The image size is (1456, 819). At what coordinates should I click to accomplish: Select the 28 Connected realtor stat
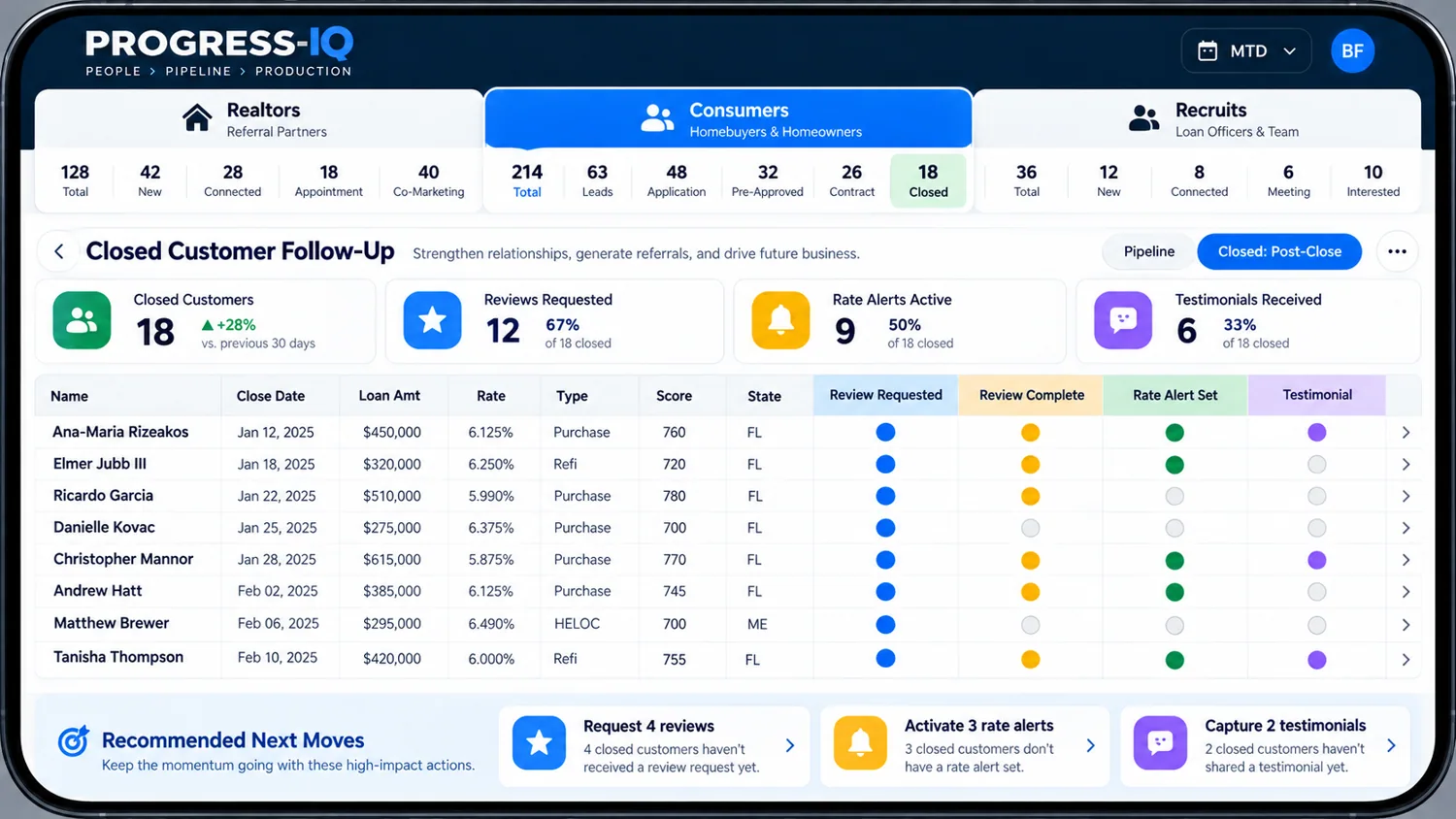pyautogui.click(x=232, y=180)
